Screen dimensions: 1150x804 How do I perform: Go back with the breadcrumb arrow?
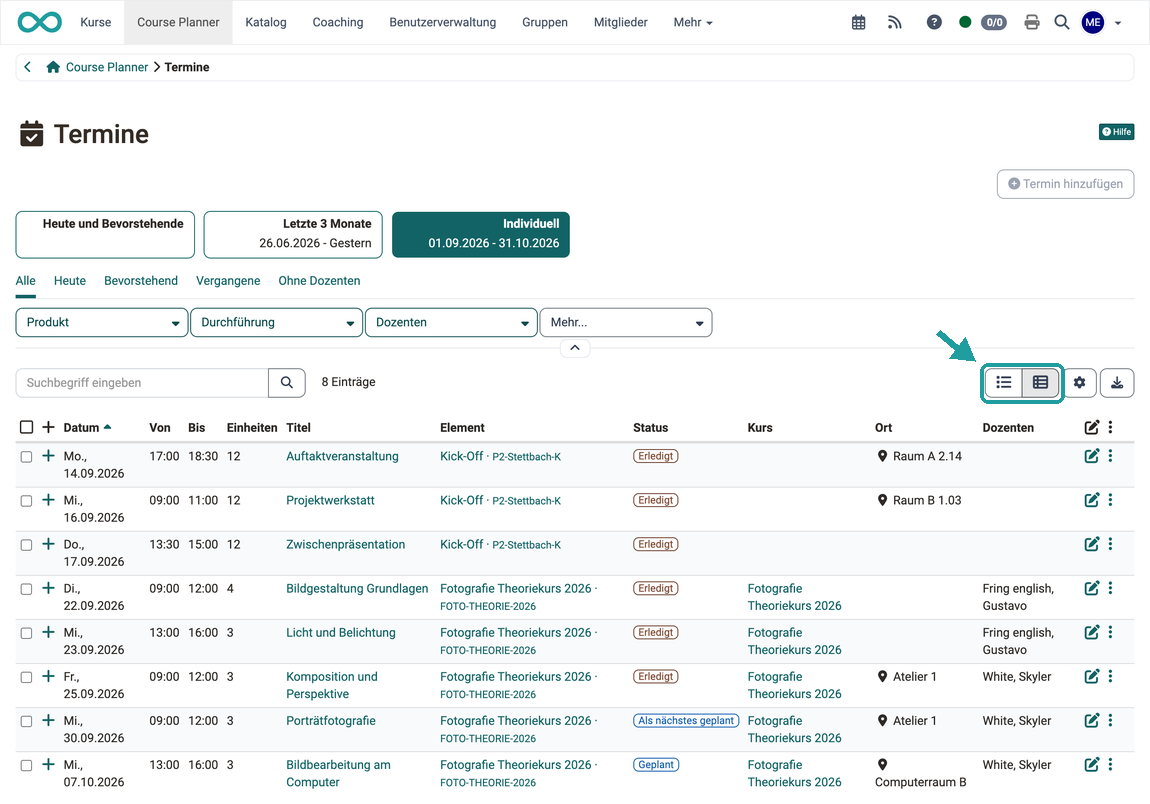28,67
